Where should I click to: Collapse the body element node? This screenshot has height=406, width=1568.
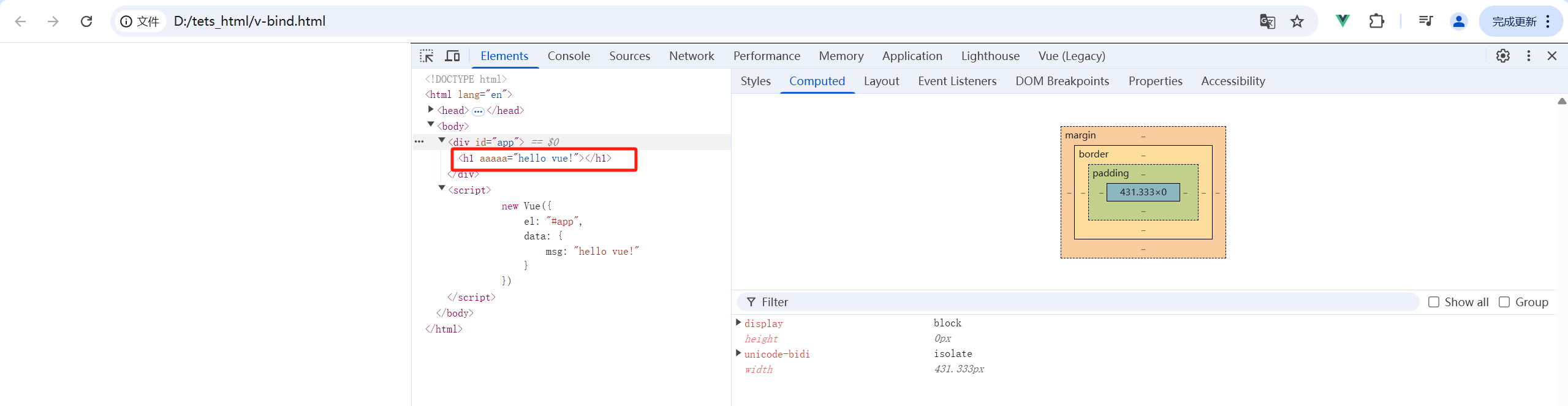tap(431, 124)
